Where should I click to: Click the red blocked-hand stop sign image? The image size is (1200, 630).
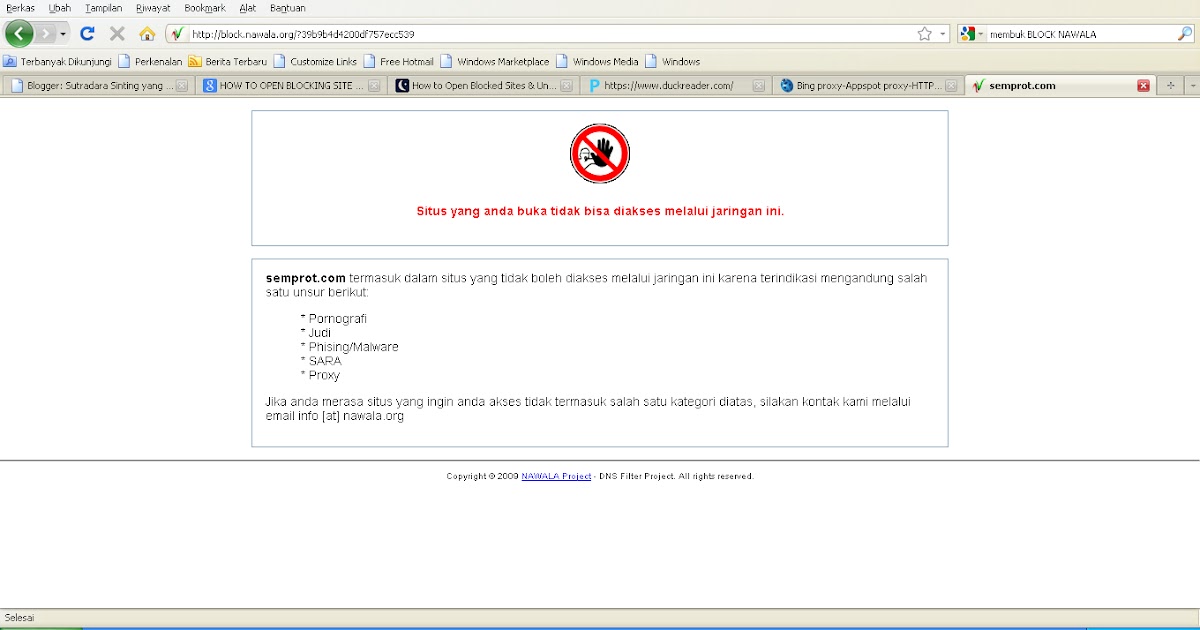click(x=600, y=154)
